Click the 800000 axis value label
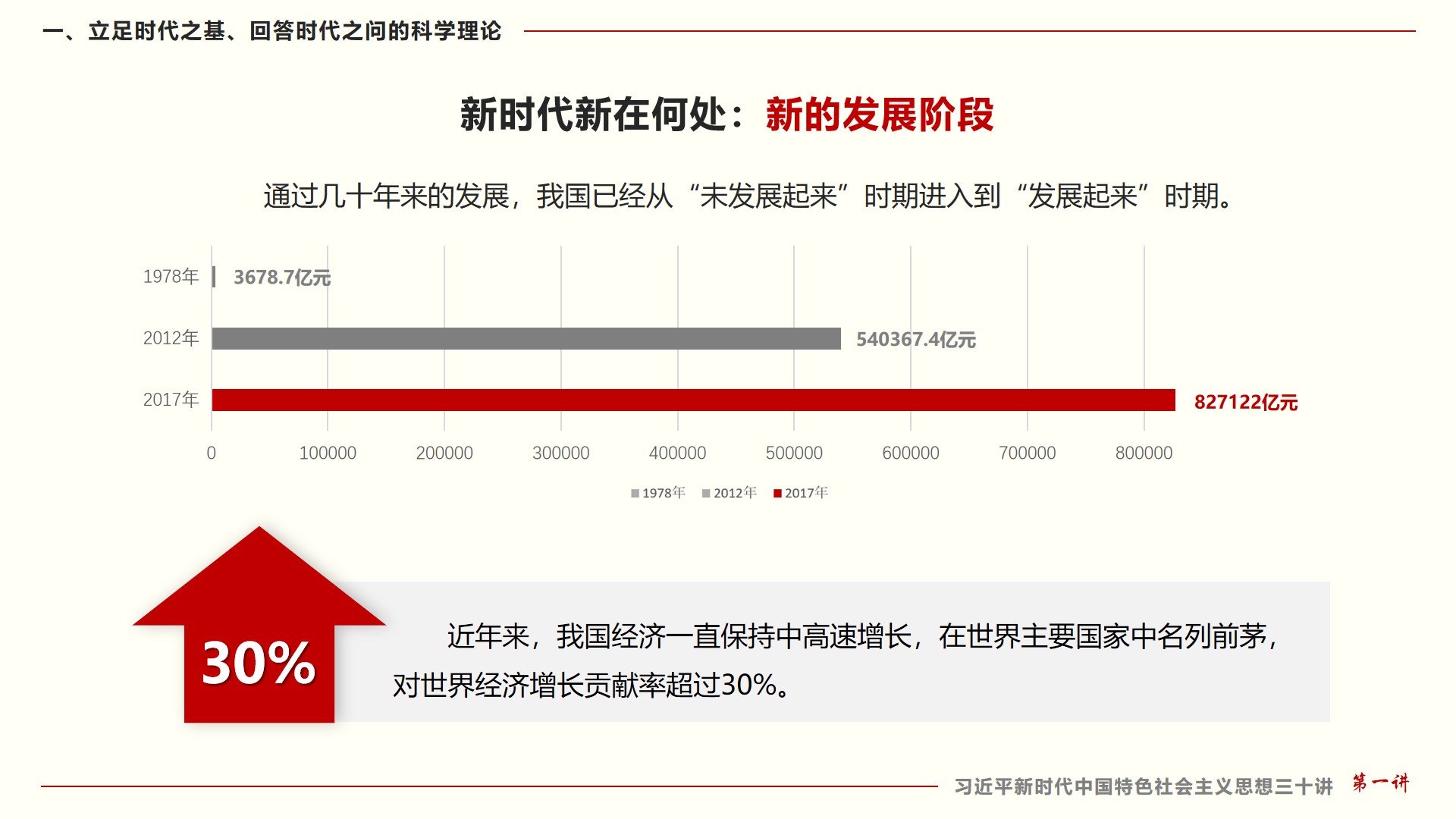1456x819 pixels. (x=1144, y=453)
